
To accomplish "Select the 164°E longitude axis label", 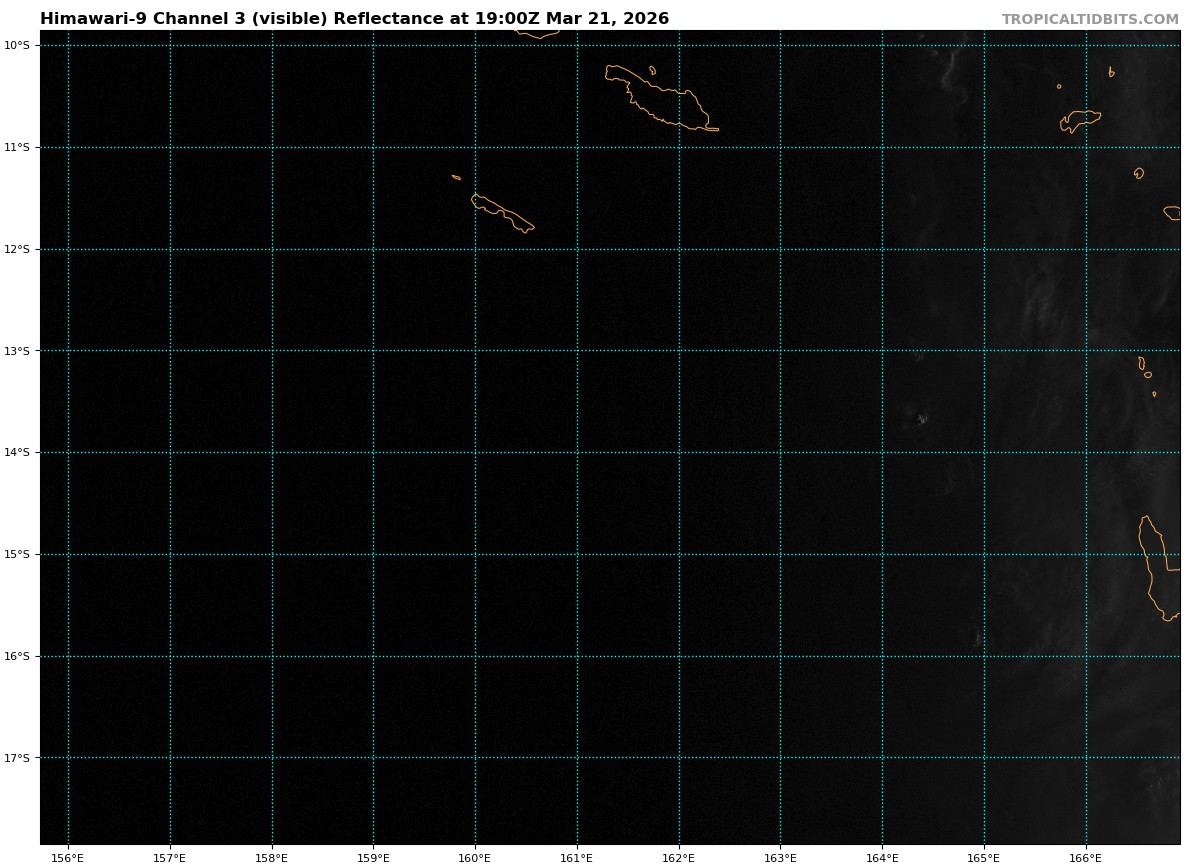I will tap(882, 857).
